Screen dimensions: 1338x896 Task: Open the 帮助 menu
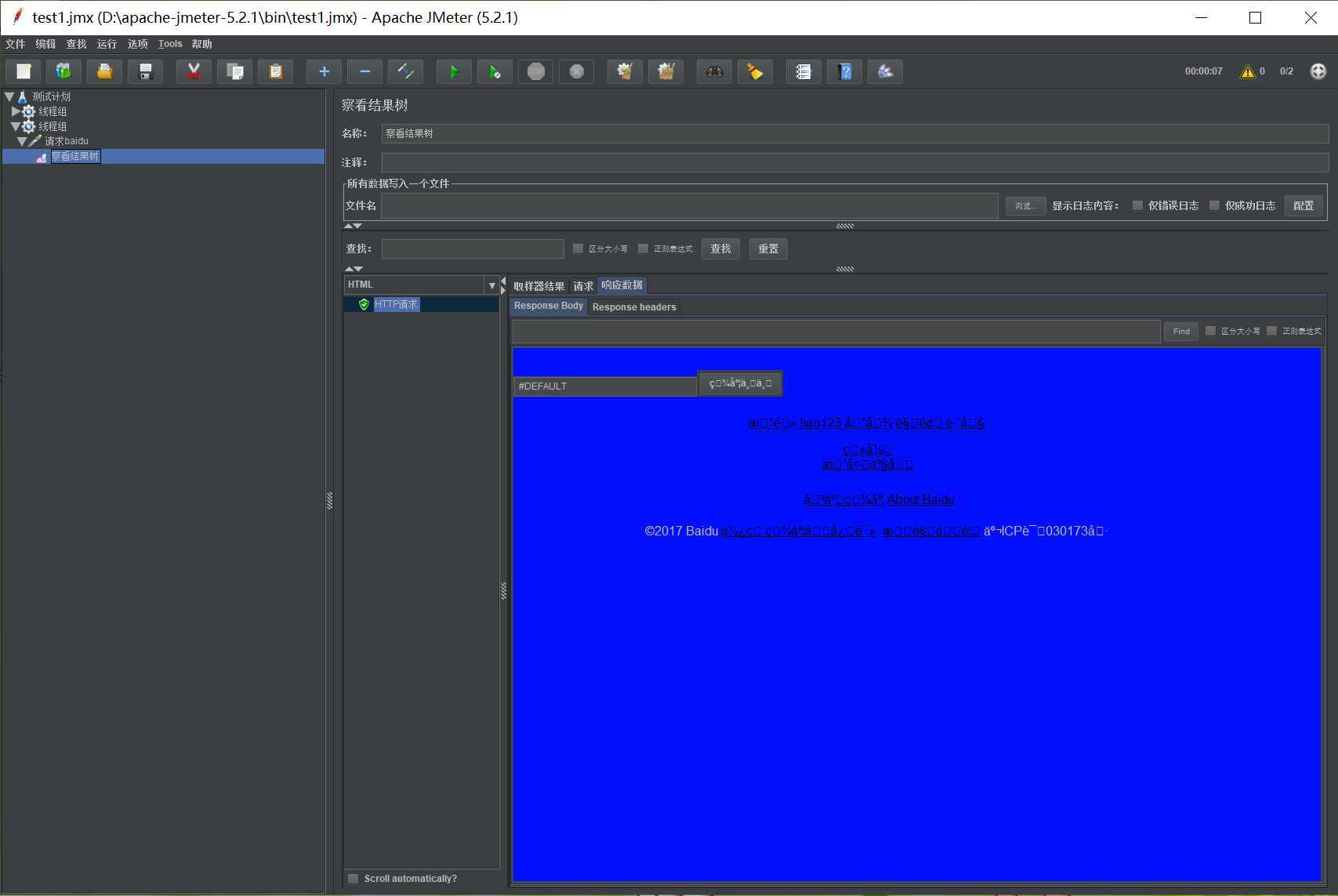pyautogui.click(x=201, y=44)
